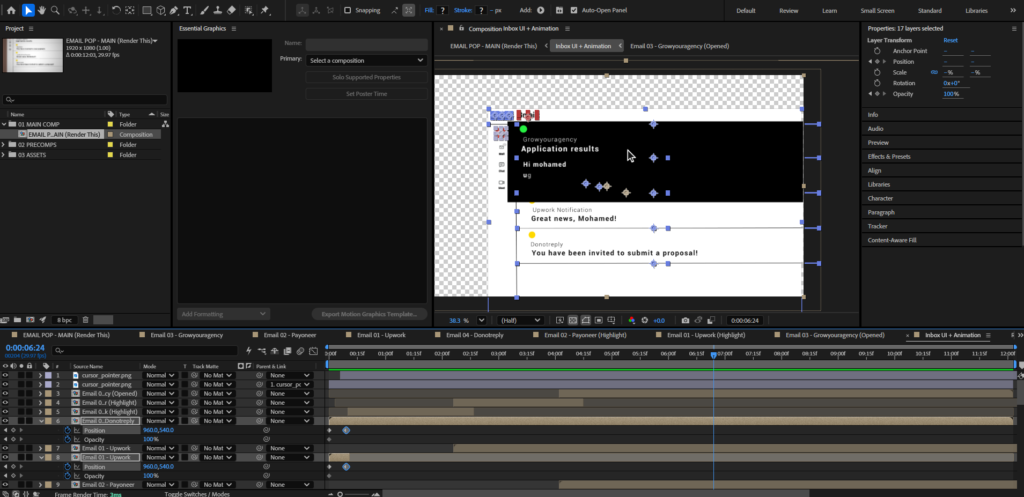Switch to Libraries workspace
Screen dimensions: 1024x497
click(976, 10)
